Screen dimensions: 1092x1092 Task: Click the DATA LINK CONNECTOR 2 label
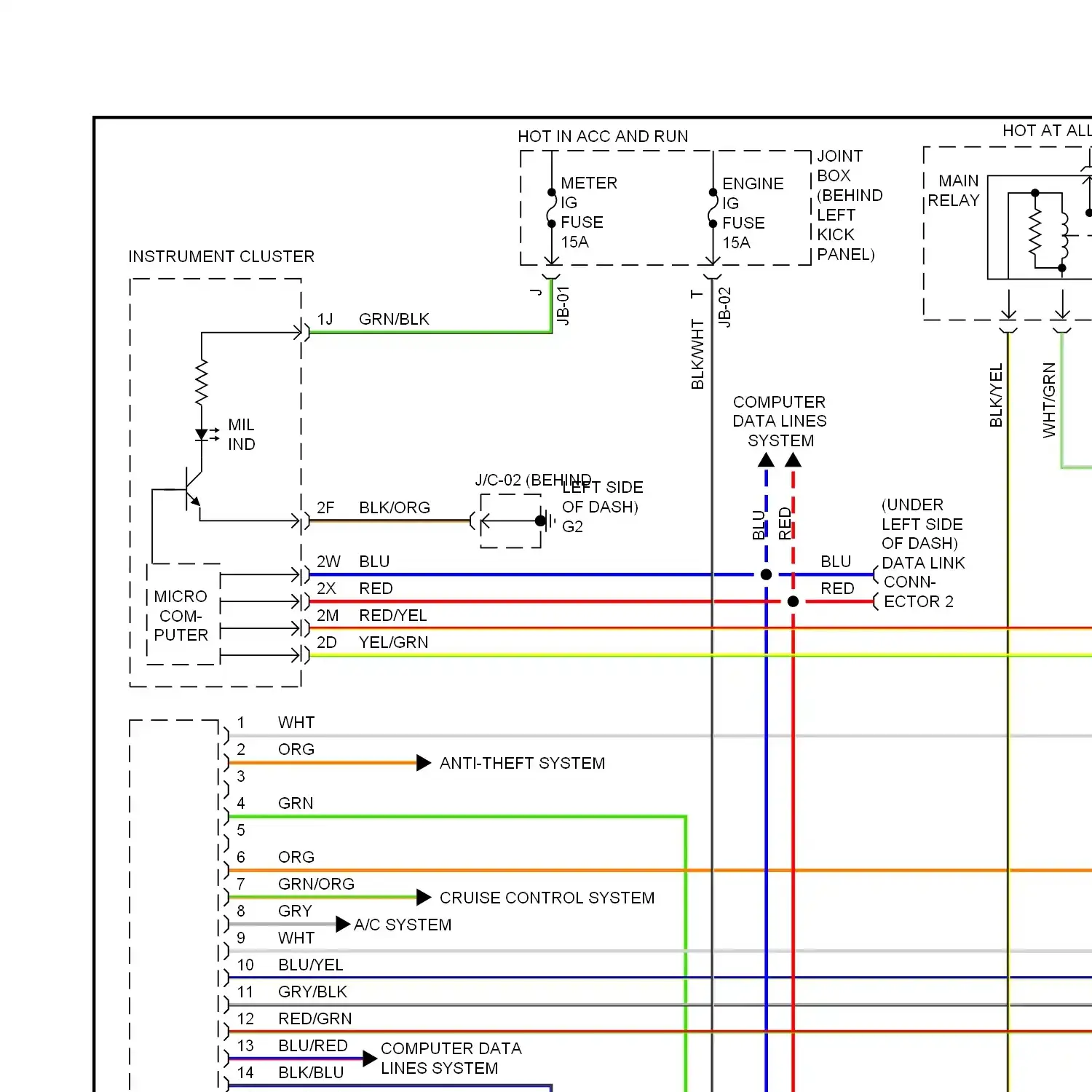click(x=923, y=582)
